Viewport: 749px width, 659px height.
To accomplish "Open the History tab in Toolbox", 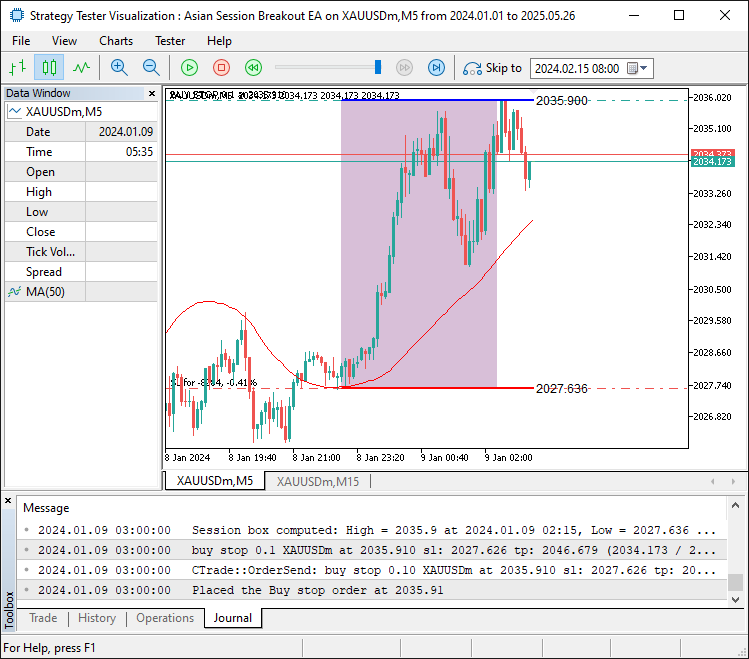I will (97, 618).
